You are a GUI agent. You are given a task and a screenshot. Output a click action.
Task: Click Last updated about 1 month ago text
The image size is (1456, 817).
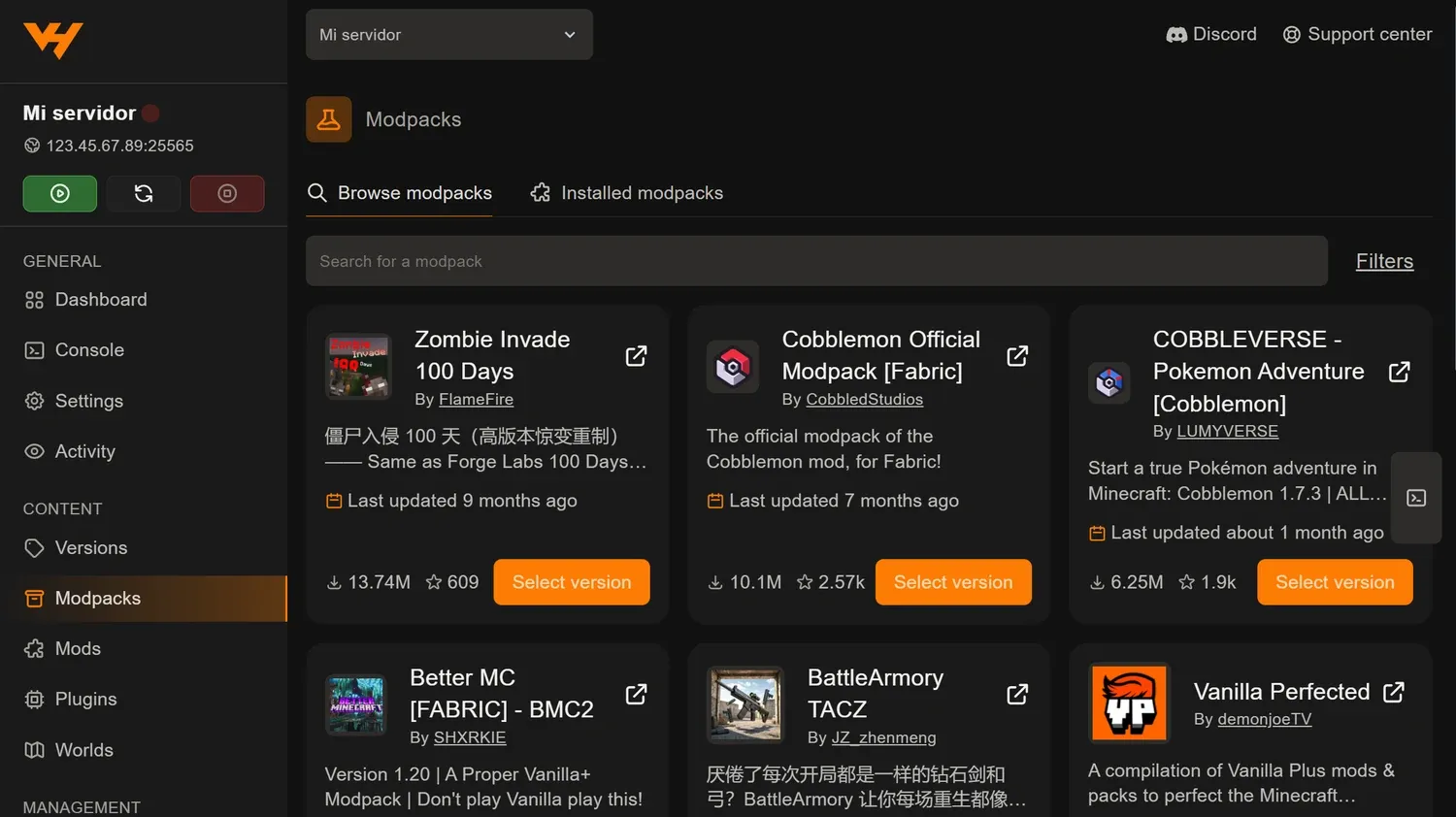pyautogui.click(x=1247, y=533)
